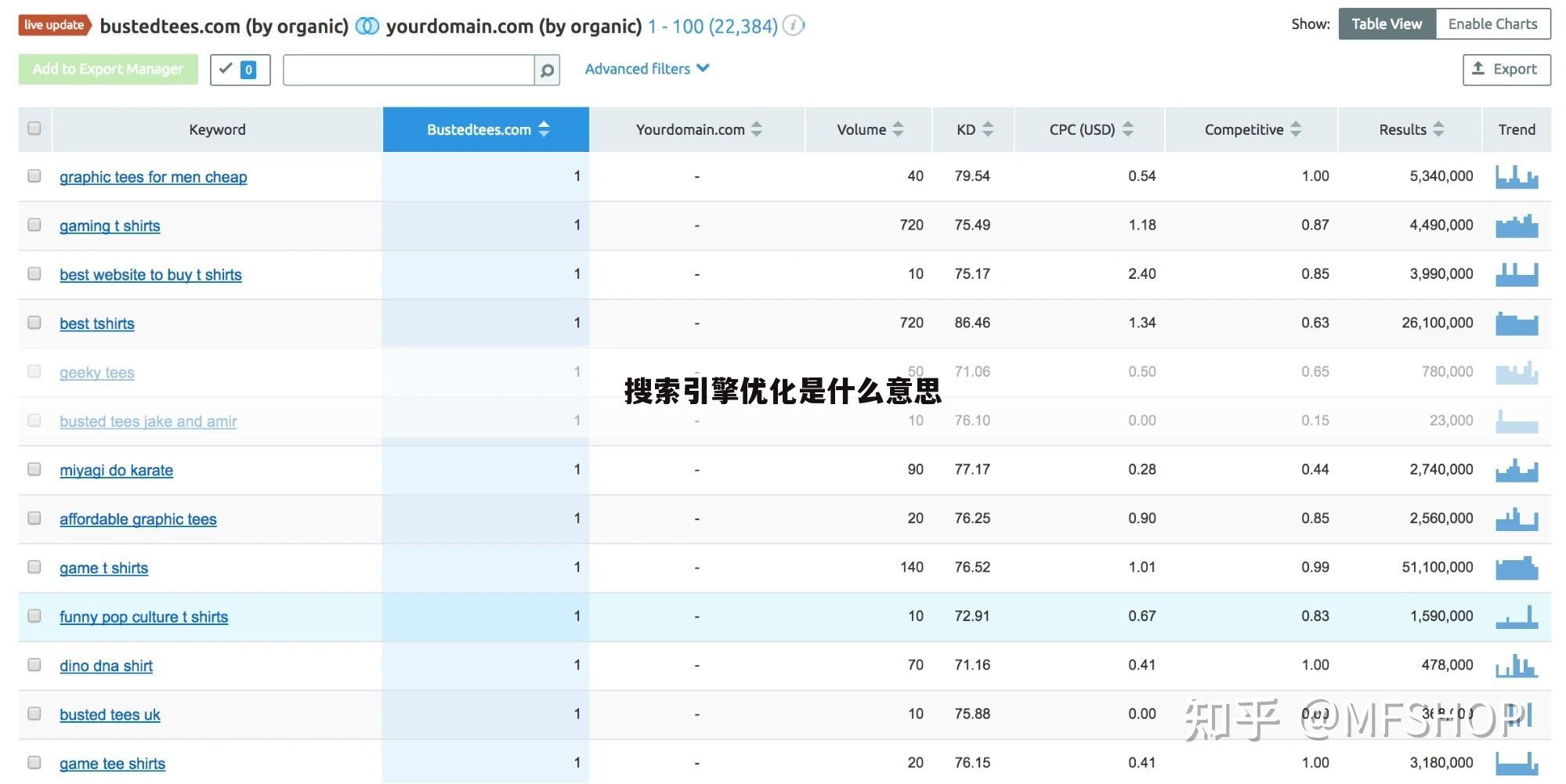
Task: Click the Export upload icon
Action: pyautogui.click(x=1478, y=69)
